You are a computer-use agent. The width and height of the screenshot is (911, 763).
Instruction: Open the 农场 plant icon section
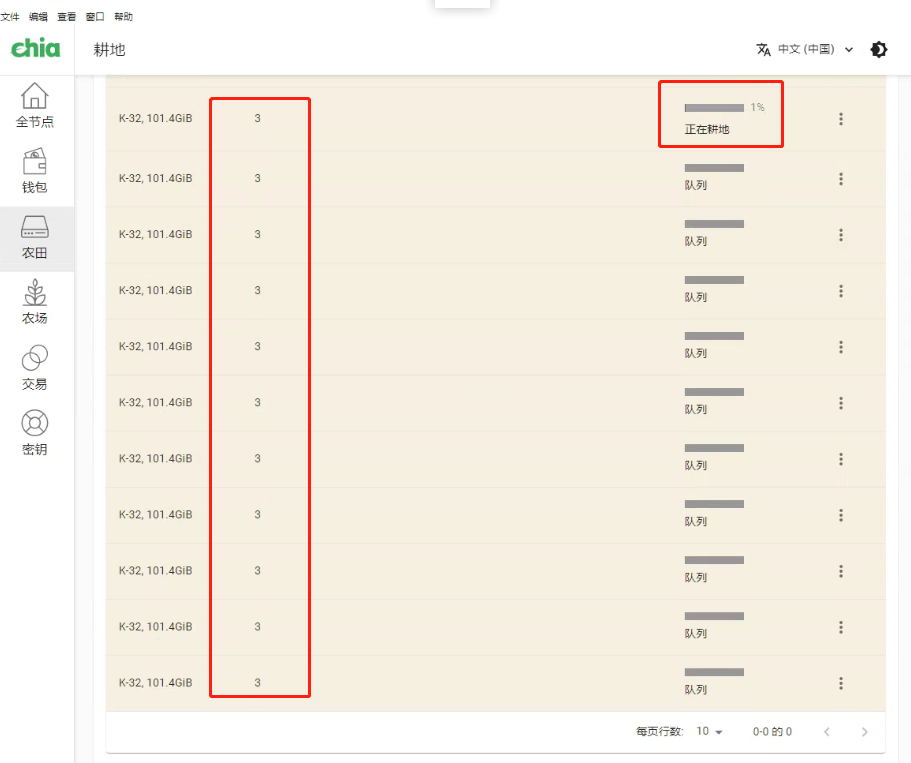pos(35,302)
